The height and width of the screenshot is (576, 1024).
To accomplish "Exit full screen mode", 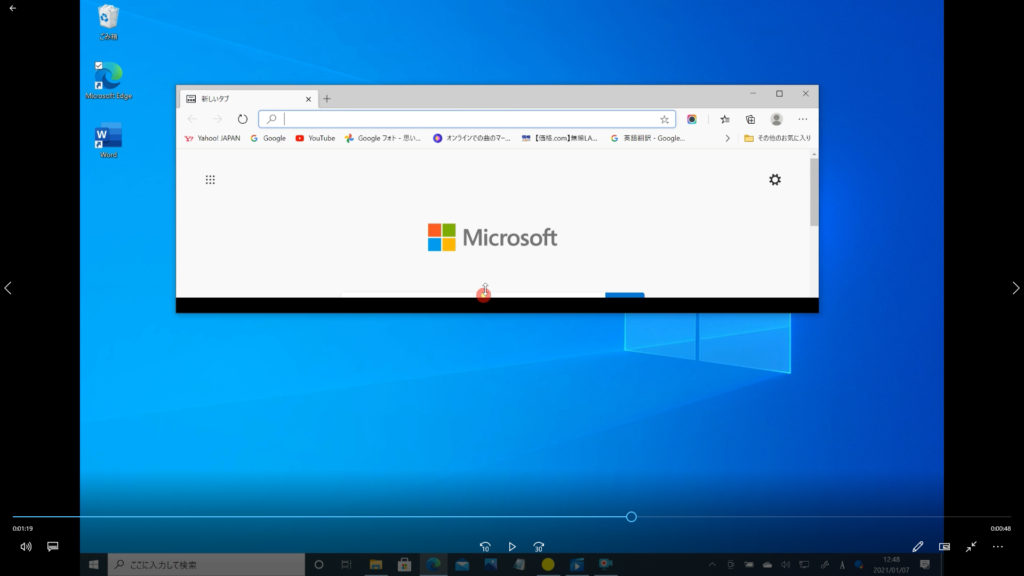I will pyautogui.click(x=971, y=547).
